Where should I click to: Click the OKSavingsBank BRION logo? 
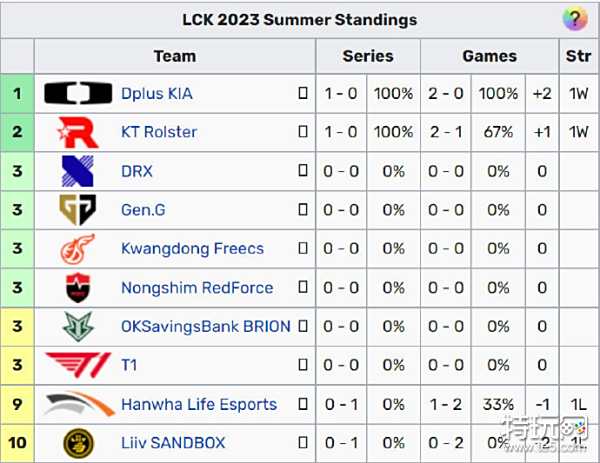[x=78, y=327]
